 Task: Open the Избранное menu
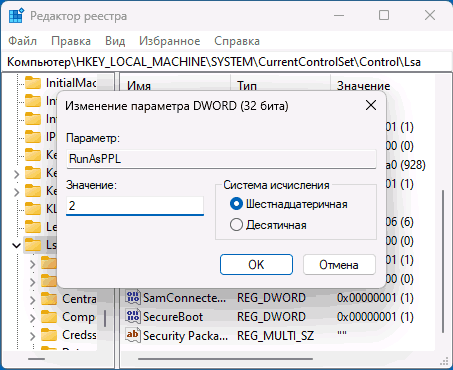tap(170, 41)
